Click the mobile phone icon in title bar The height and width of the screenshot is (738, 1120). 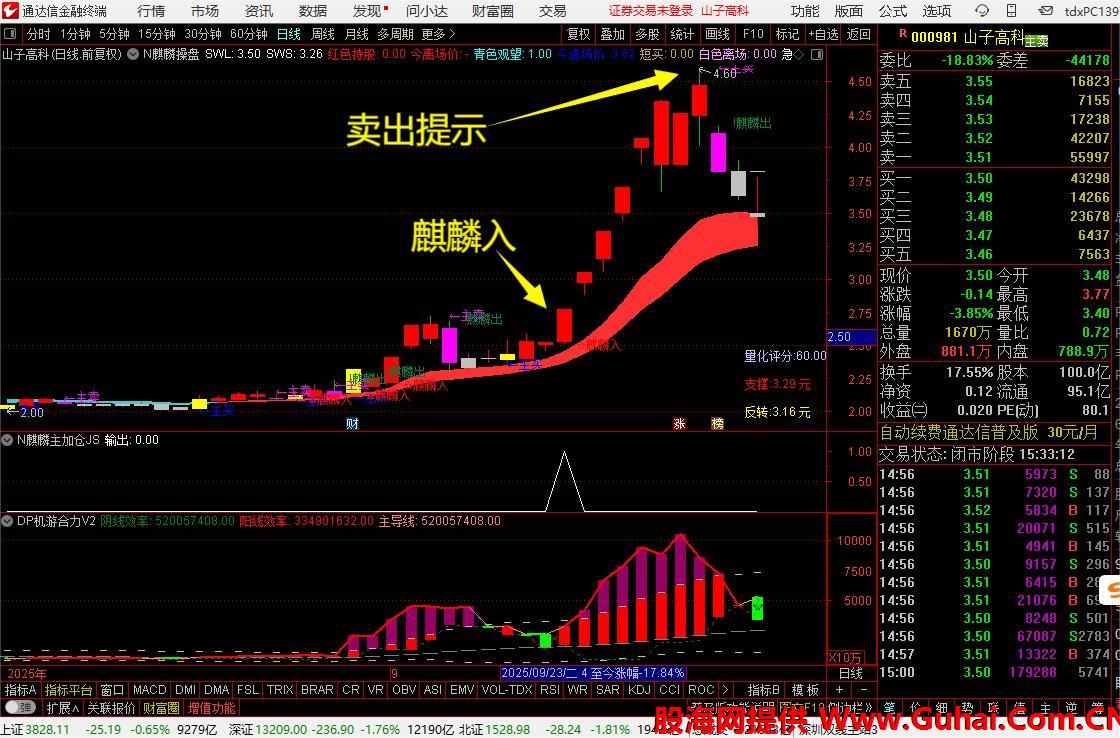(1011, 11)
